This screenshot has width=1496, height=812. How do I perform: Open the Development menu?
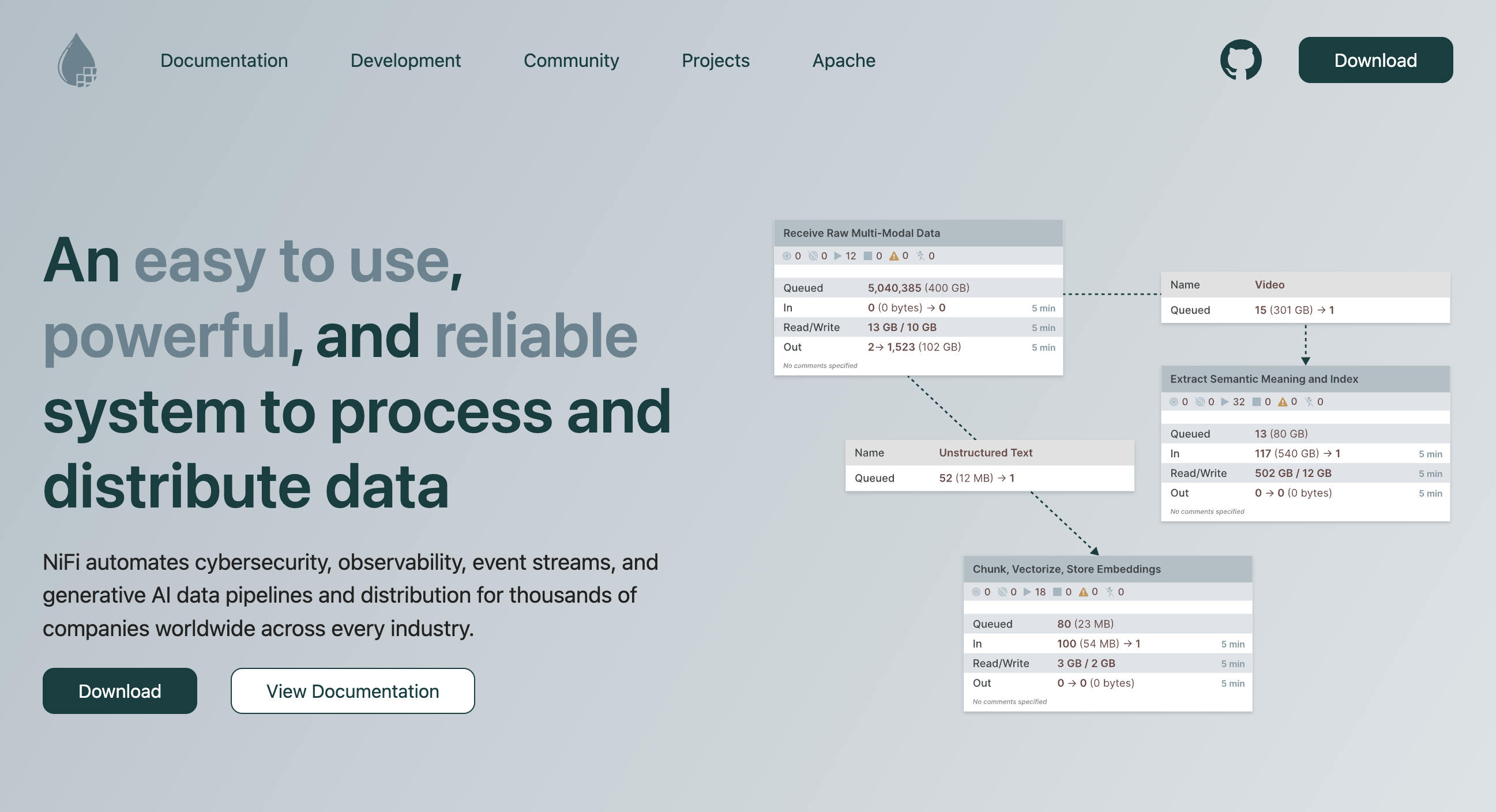(x=405, y=61)
